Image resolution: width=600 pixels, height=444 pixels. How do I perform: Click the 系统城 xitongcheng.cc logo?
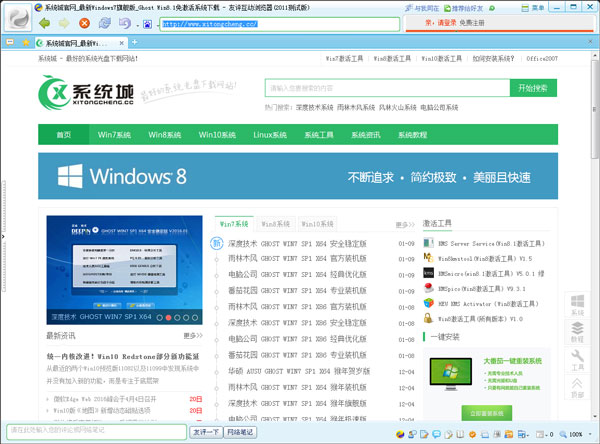(x=86, y=92)
